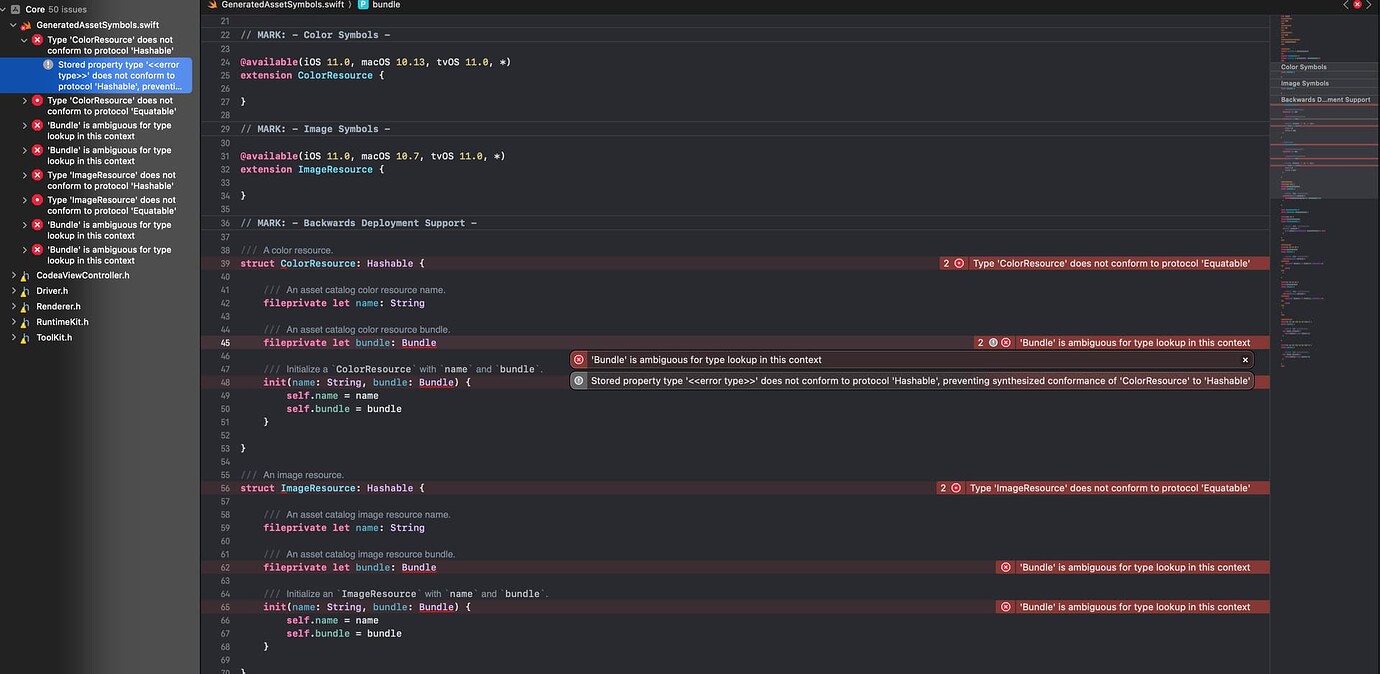The image size is (1380, 674).
Task: Click the note icon in the 'Stored property type' popup row
Action: click(579, 380)
